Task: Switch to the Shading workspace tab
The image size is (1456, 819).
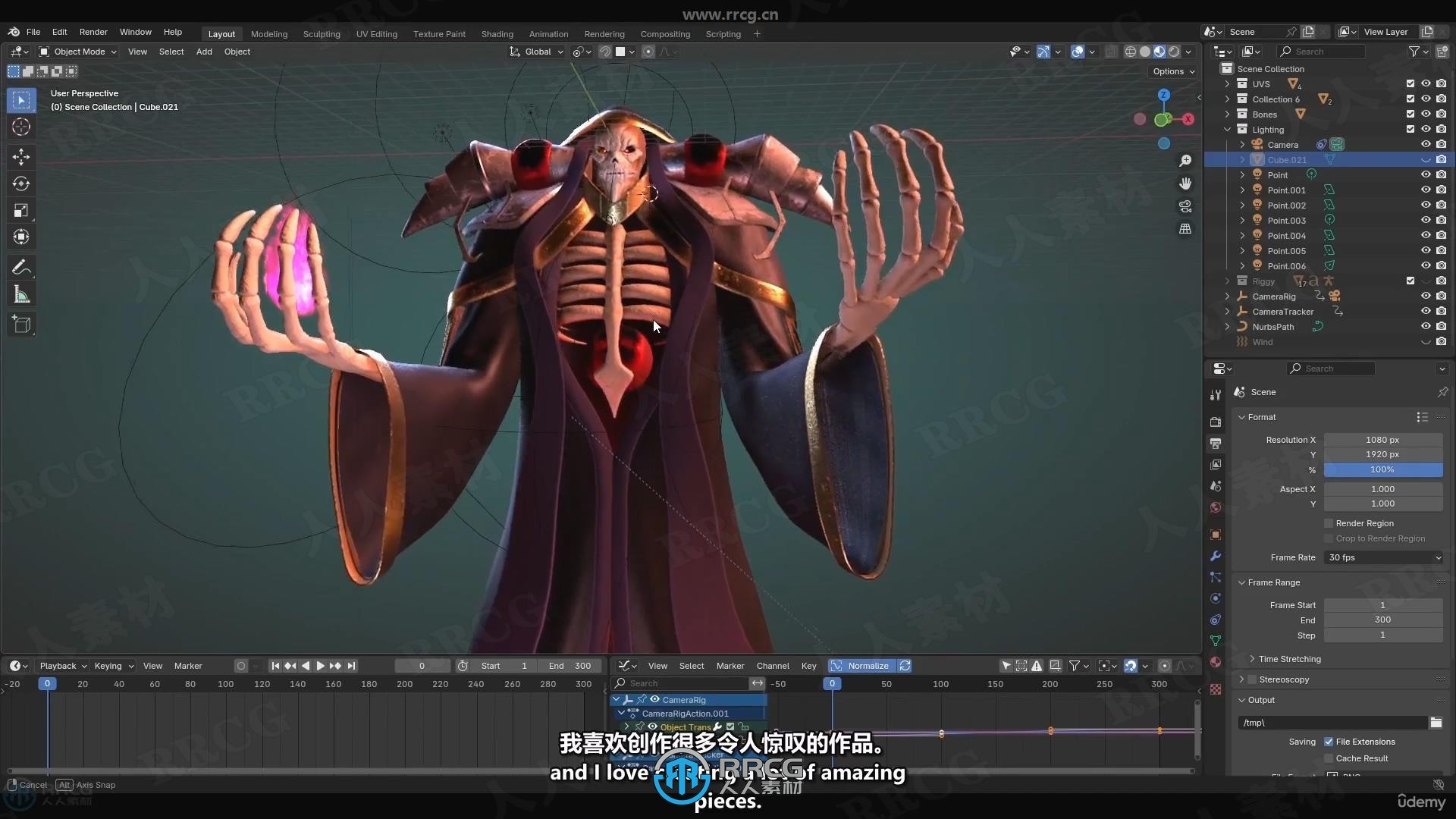Action: tap(497, 34)
